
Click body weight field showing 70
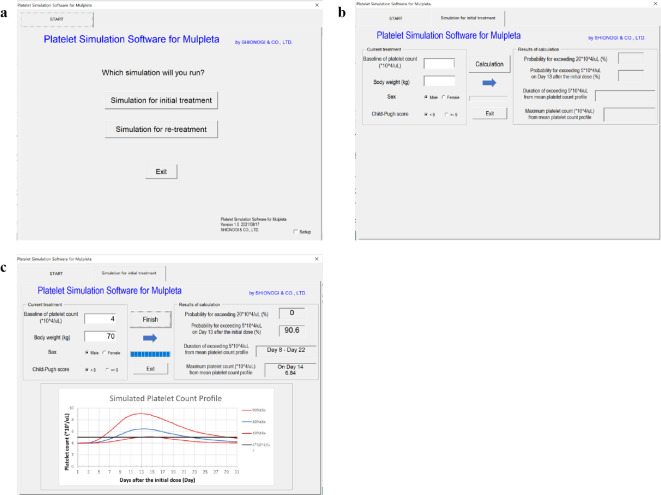pyautogui.click(x=102, y=336)
